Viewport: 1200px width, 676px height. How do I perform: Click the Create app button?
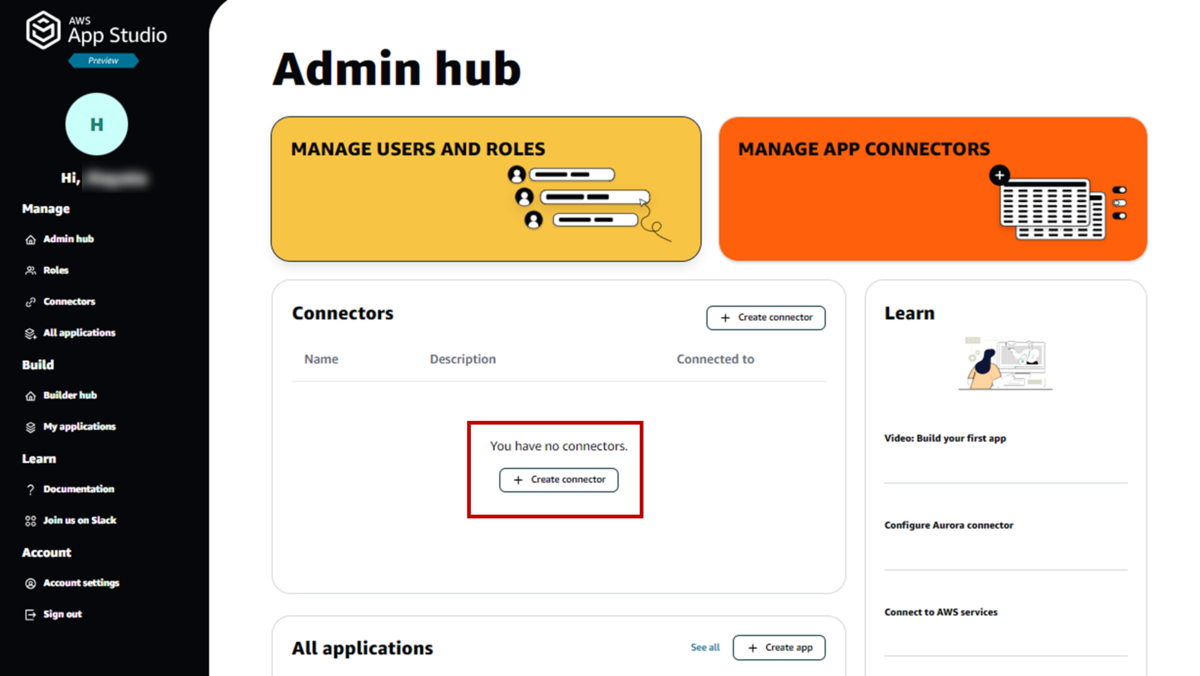coord(779,648)
